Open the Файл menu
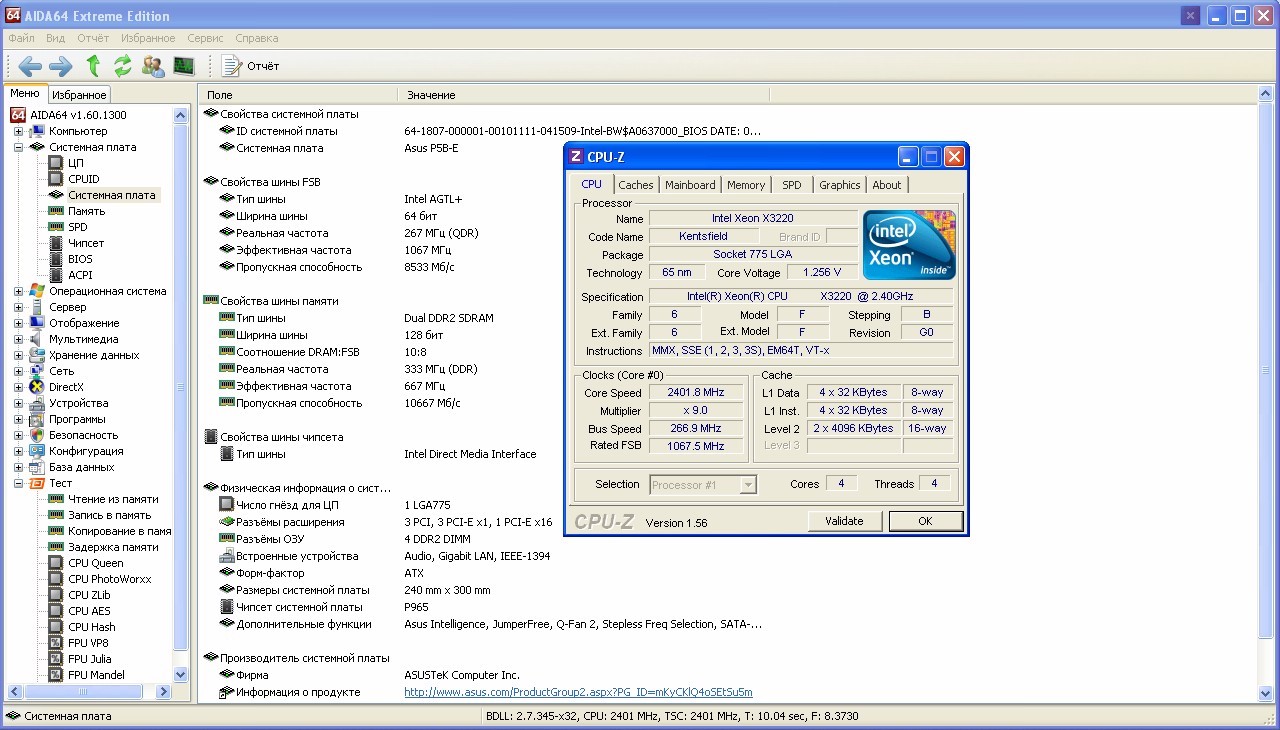 pyautogui.click(x=22, y=38)
